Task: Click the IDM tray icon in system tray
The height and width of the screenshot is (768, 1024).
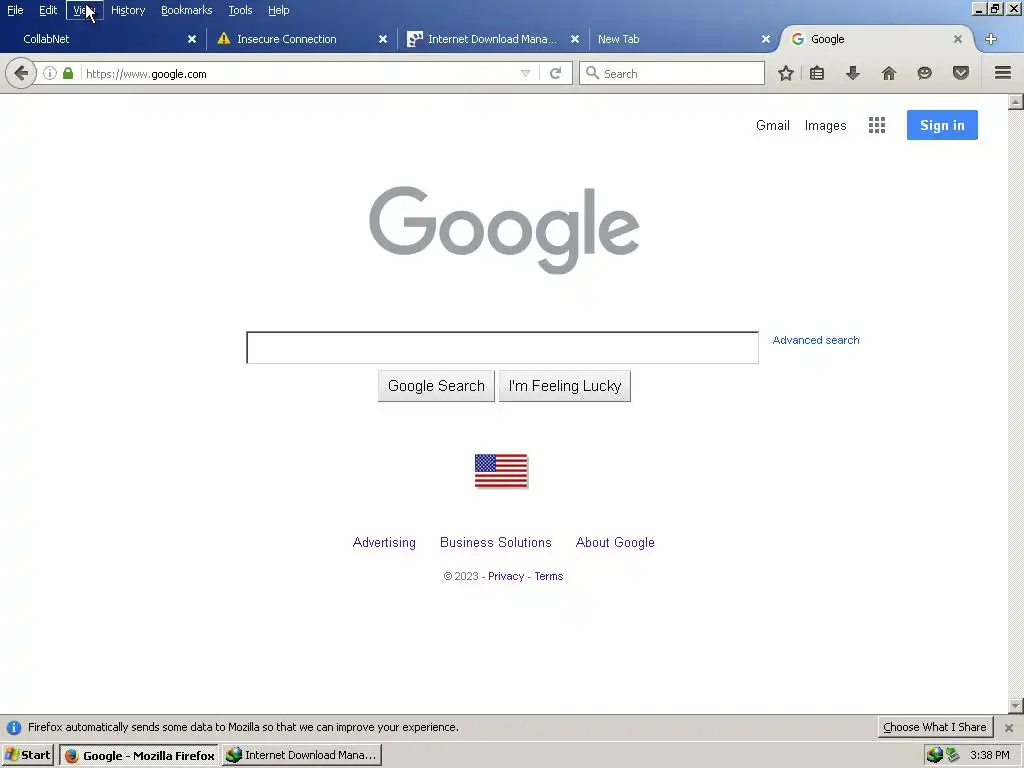Action: (934, 755)
